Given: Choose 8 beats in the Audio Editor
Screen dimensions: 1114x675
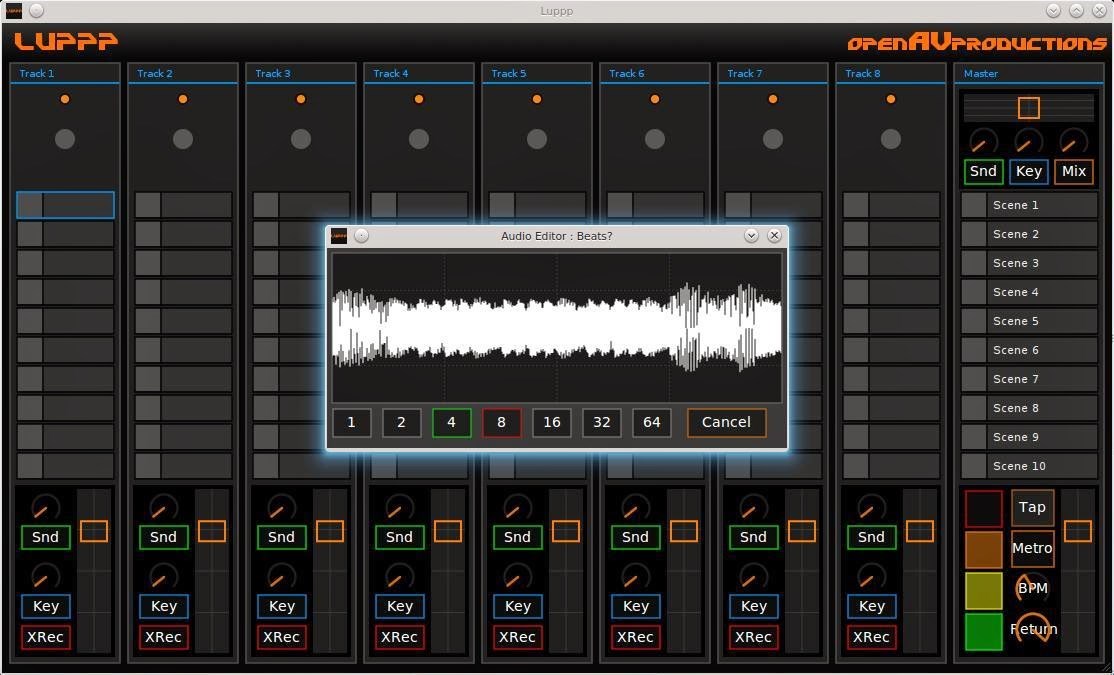Looking at the screenshot, I should 502,422.
